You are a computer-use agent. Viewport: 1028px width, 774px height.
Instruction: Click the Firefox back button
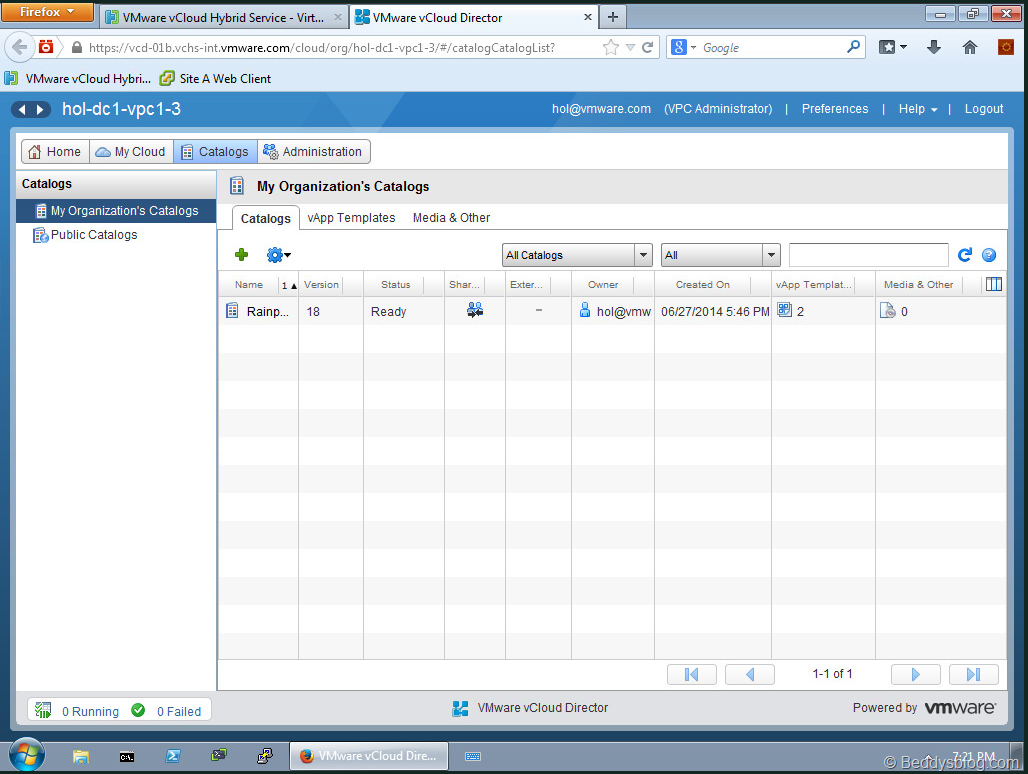click(20, 47)
